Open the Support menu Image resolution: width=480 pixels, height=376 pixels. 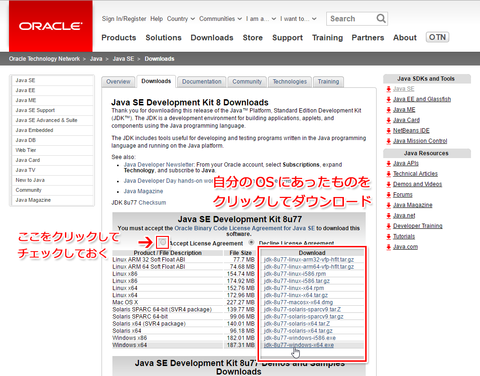[x=287, y=38]
